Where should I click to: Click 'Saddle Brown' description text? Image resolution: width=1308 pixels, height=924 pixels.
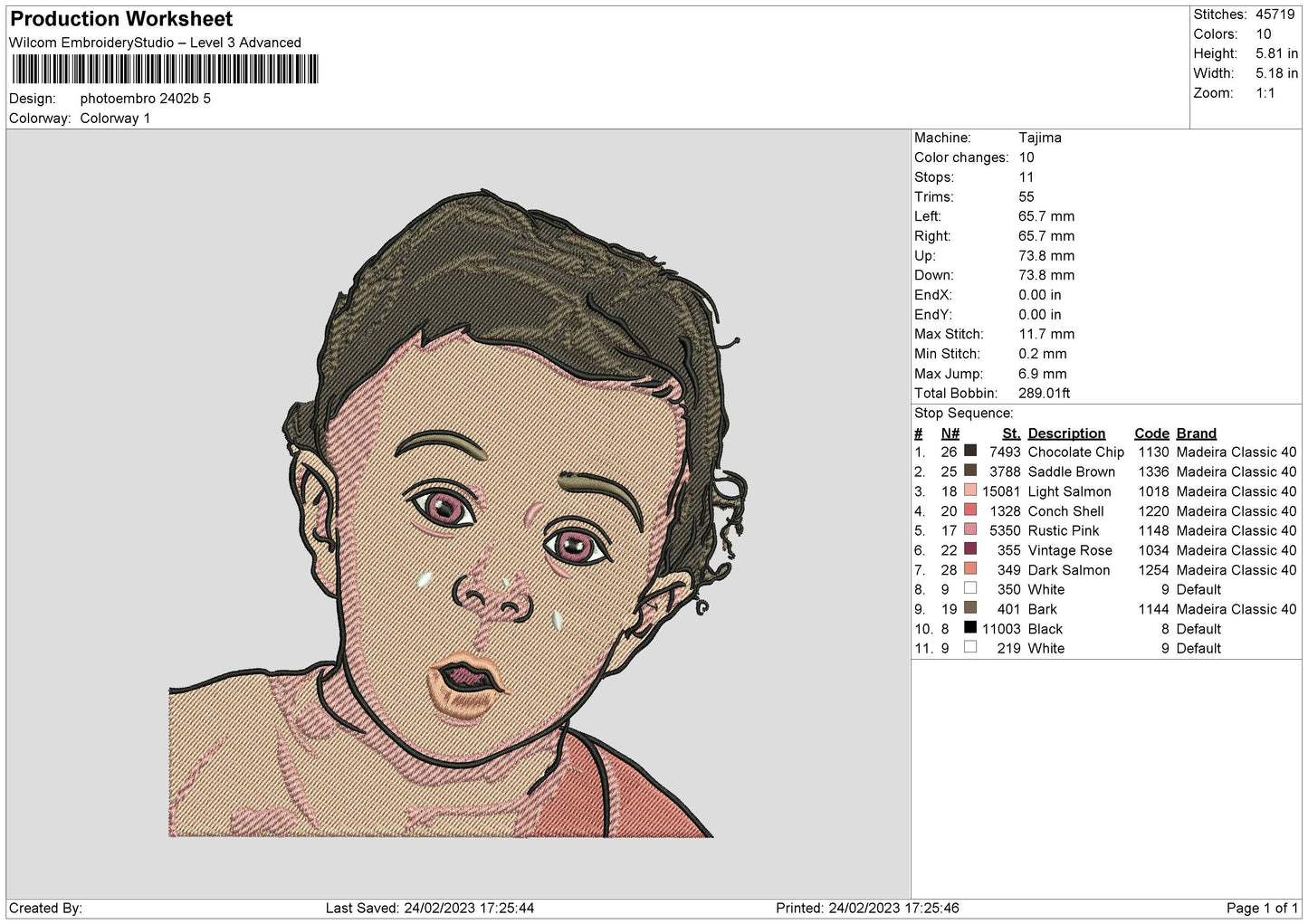coord(1071,472)
